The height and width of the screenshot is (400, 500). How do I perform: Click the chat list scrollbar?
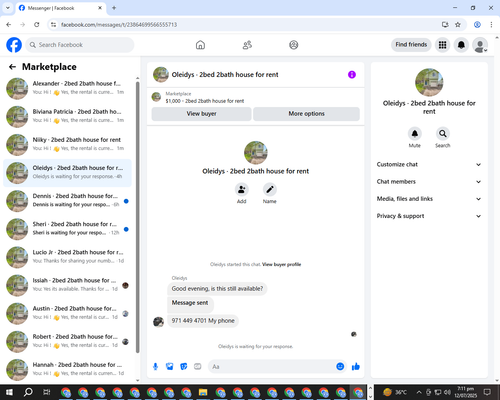click(138, 217)
